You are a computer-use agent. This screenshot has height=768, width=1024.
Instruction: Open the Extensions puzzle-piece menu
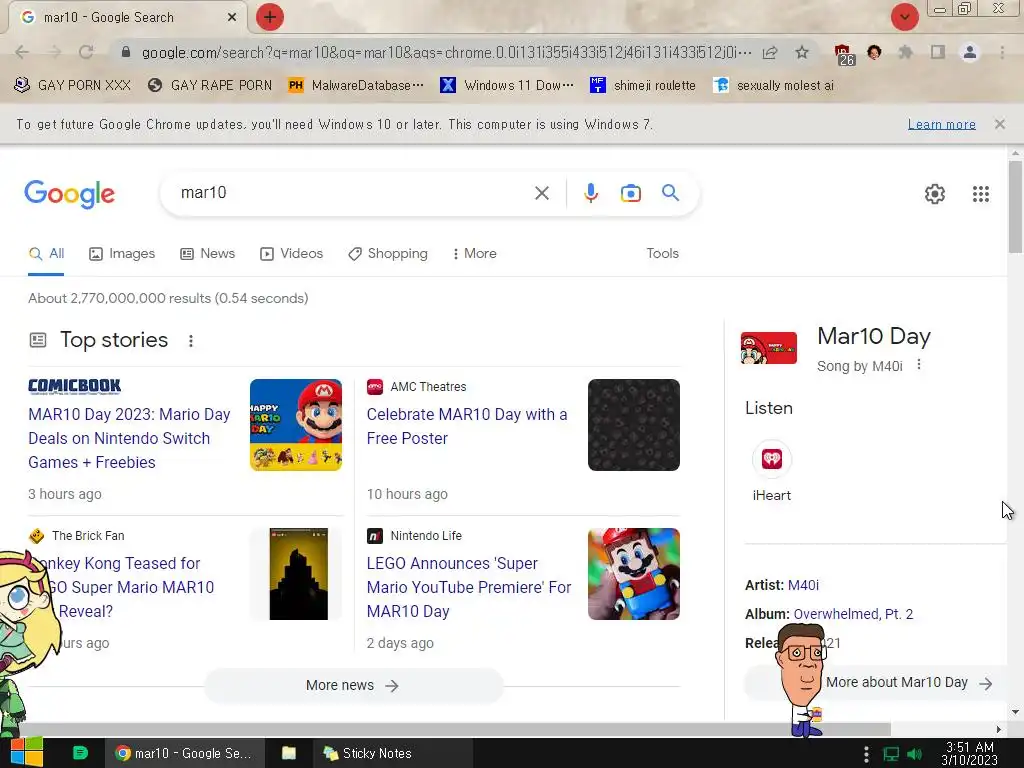(906, 52)
